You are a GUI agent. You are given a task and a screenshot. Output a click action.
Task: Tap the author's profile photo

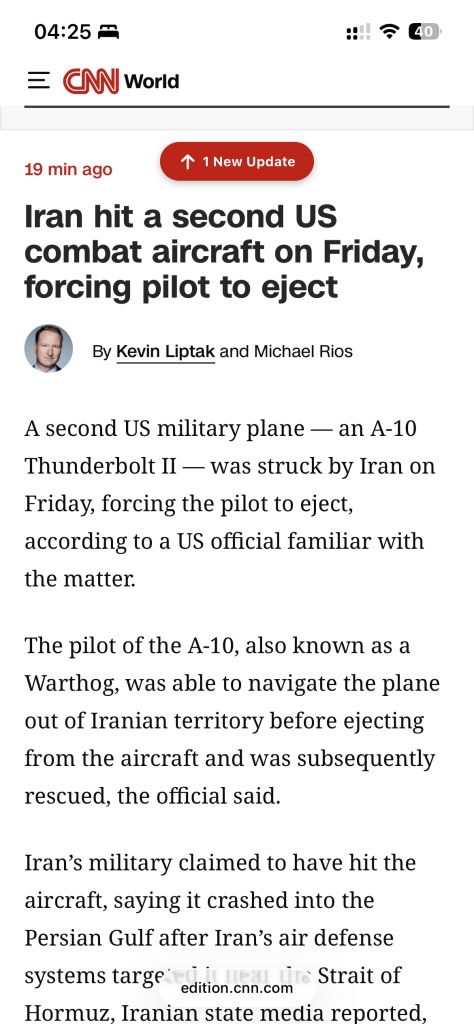point(48,348)
